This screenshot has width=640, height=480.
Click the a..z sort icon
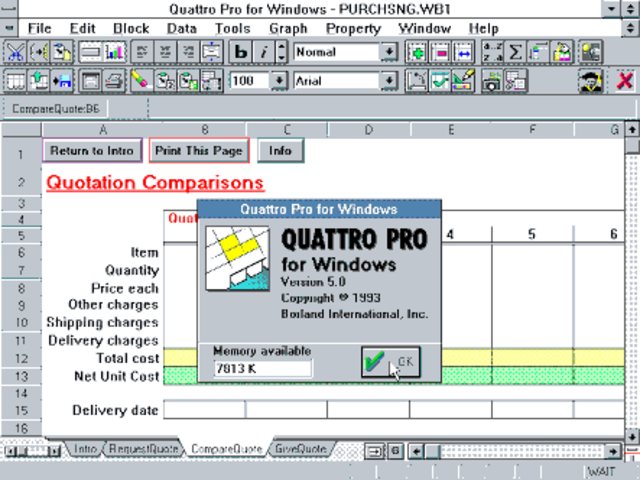click(492, 52)
